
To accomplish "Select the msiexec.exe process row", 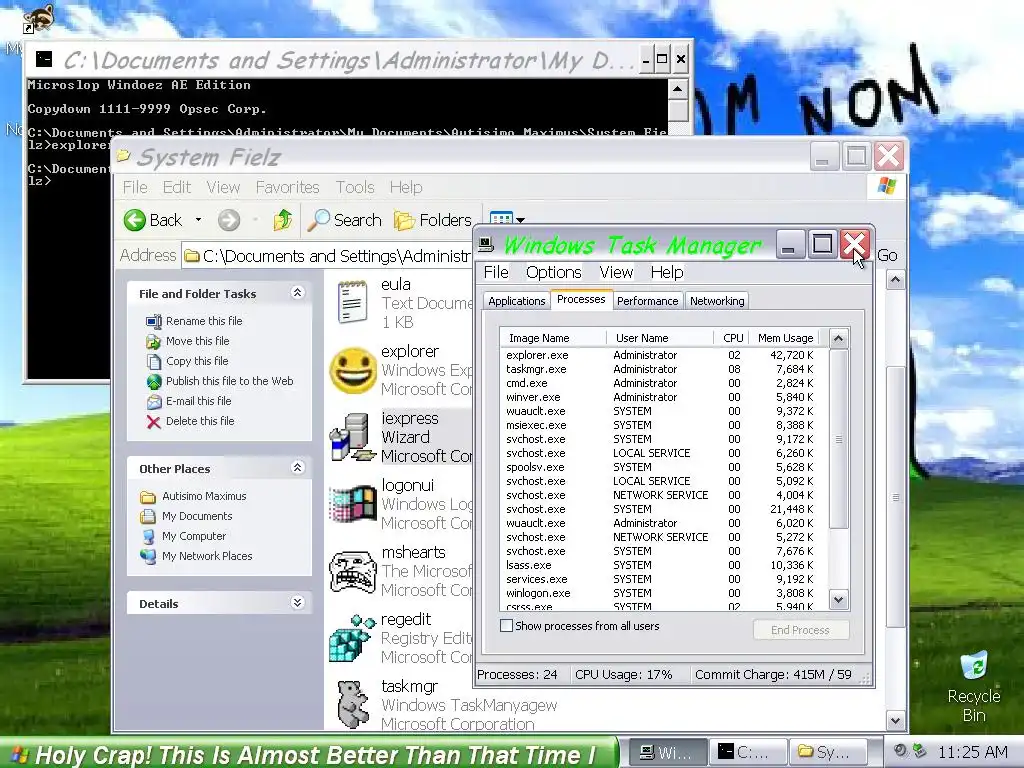I will pyautogui.click(x=664, y=425).
